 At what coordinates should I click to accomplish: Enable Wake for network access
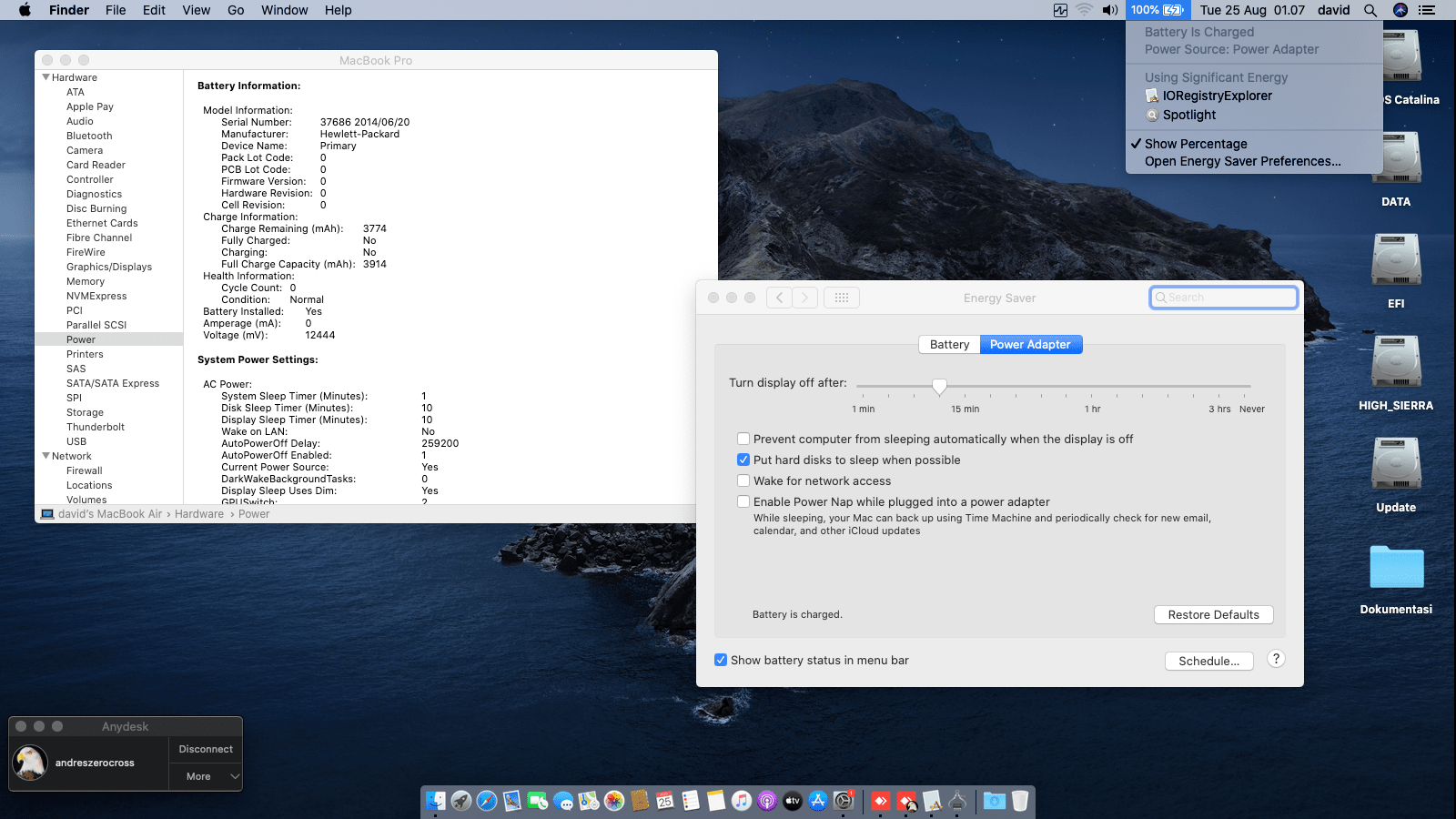pyautogui.click(x=743, y=480)
